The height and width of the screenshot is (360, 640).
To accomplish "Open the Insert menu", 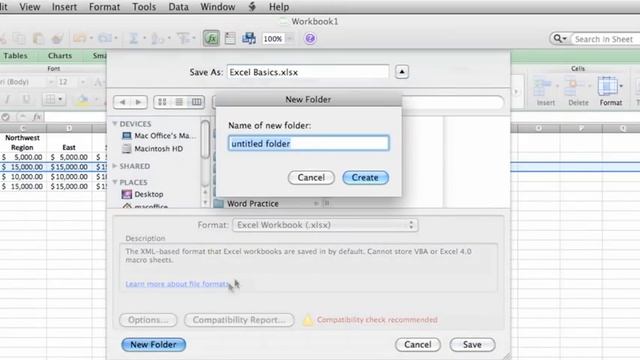I will (64, 7).
